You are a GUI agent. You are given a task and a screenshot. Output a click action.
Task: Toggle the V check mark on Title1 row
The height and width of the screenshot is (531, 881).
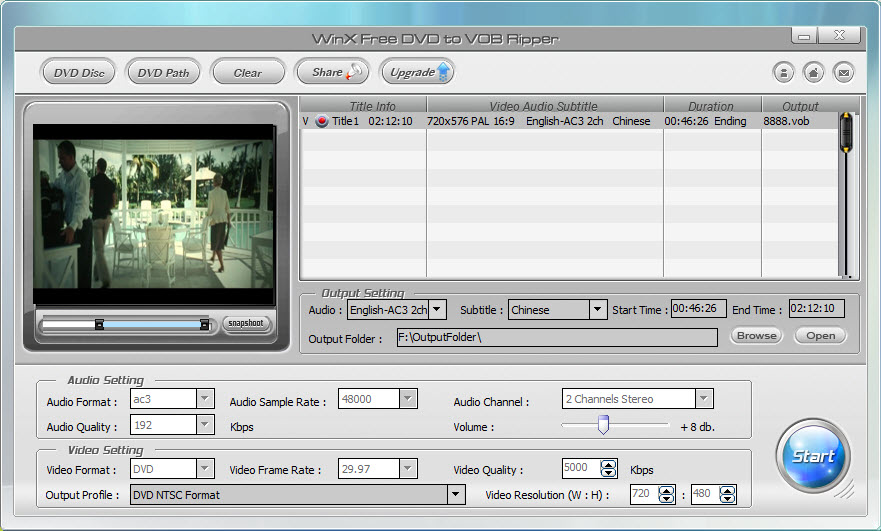[x=305, y=121]
